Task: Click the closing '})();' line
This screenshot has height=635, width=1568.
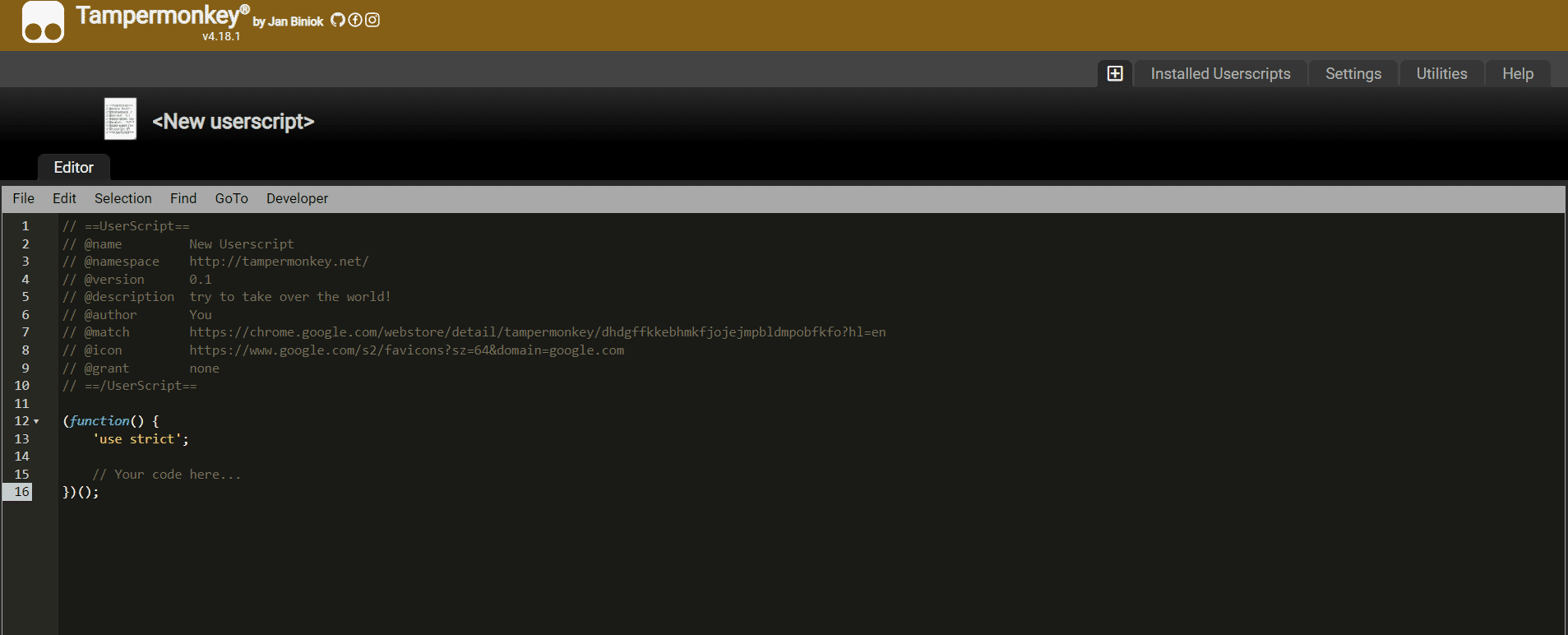Action: click(81, 493)
